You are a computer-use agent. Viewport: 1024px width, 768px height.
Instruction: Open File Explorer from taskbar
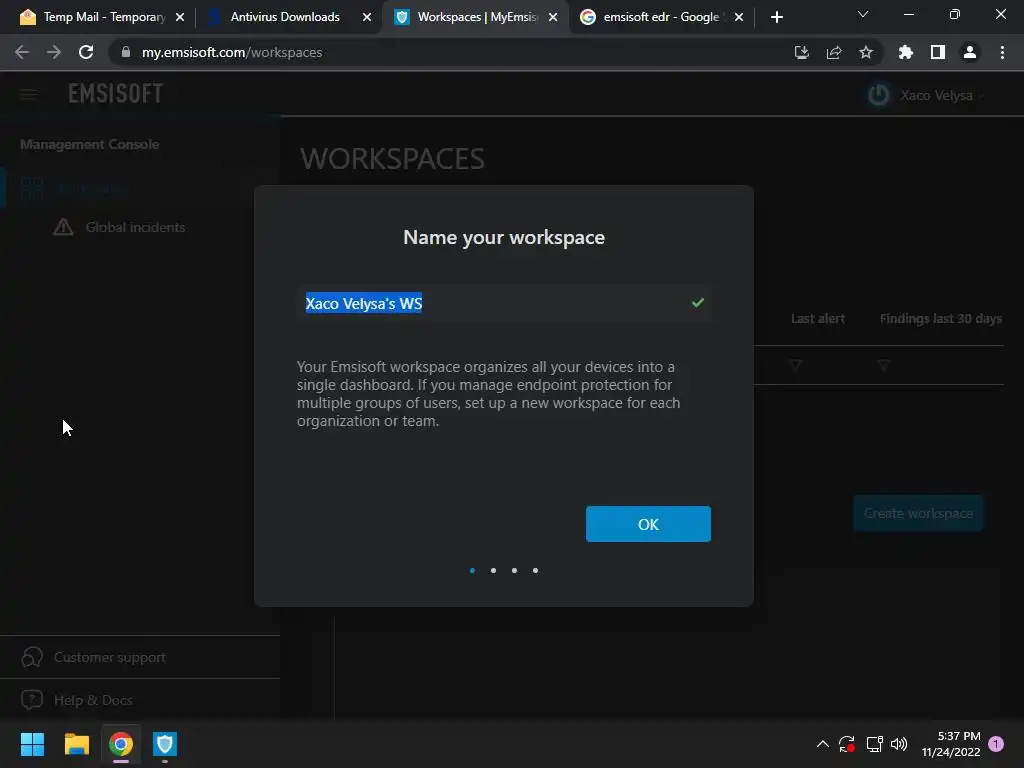[x=76, y=744]
